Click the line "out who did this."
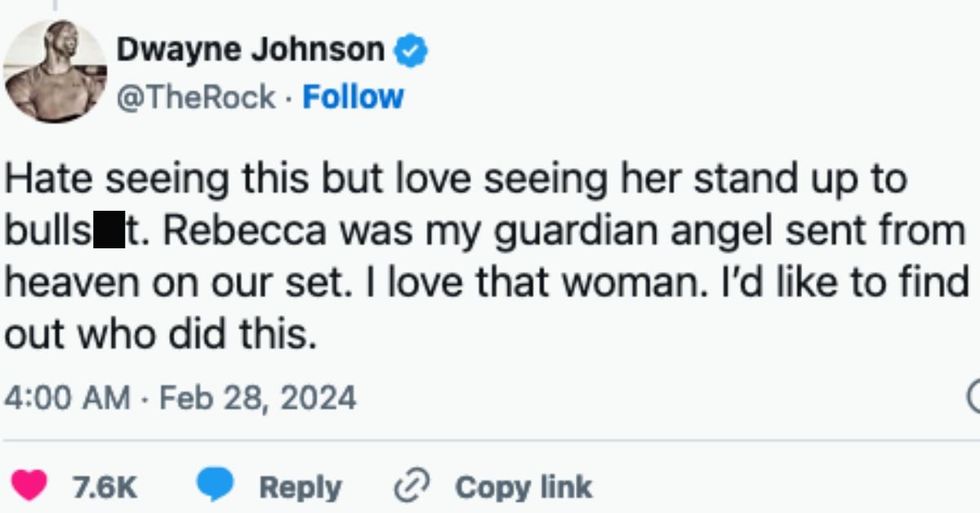The width and height of the screenshot is (980, 513). [161, 335]
